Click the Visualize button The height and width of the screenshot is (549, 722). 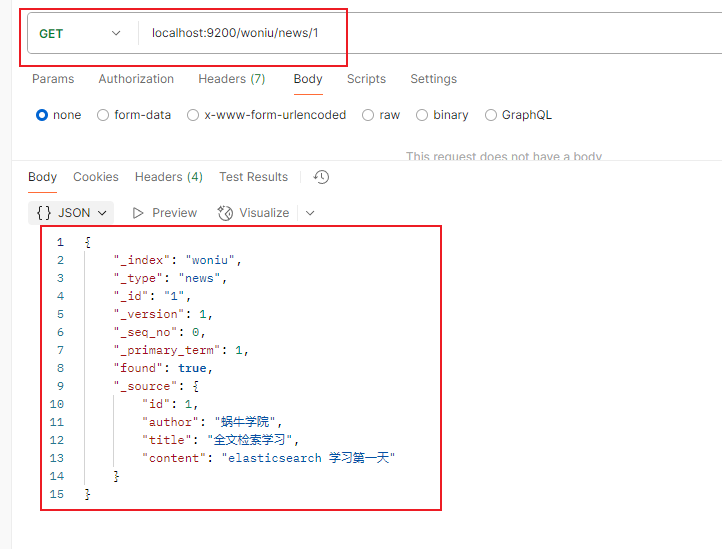253,213
